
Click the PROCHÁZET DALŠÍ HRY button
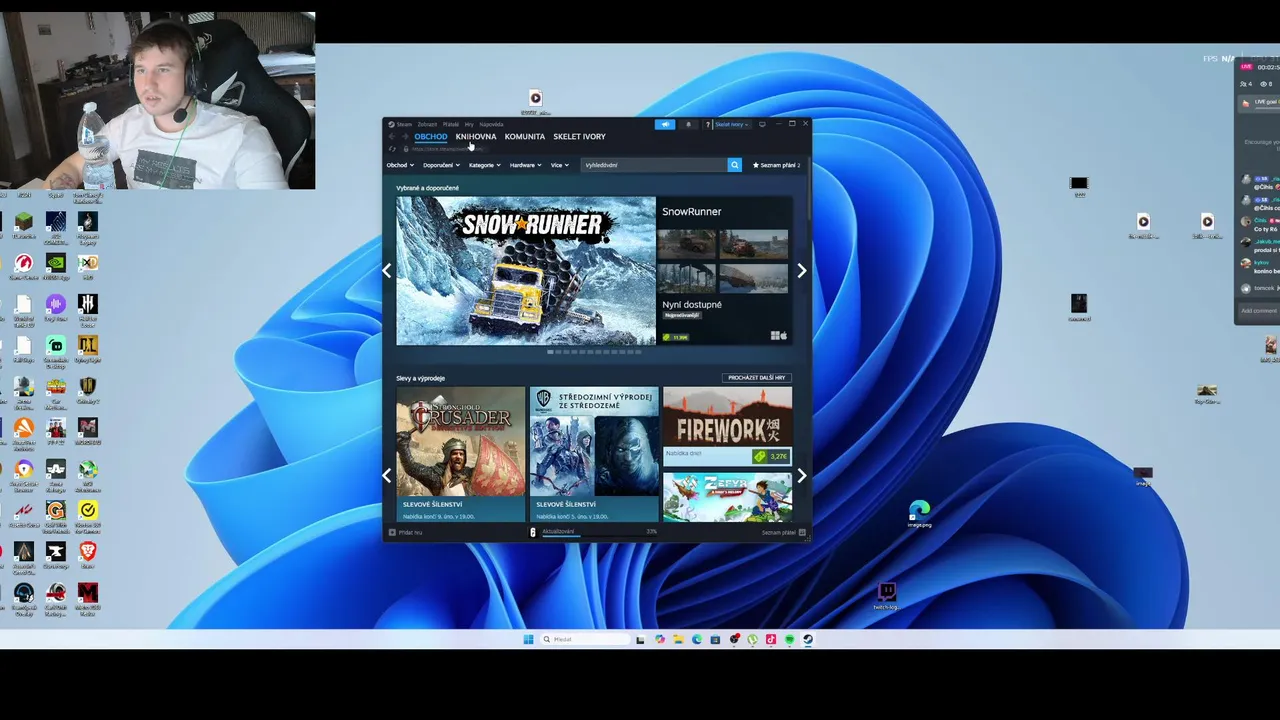[x=757, y=378]
